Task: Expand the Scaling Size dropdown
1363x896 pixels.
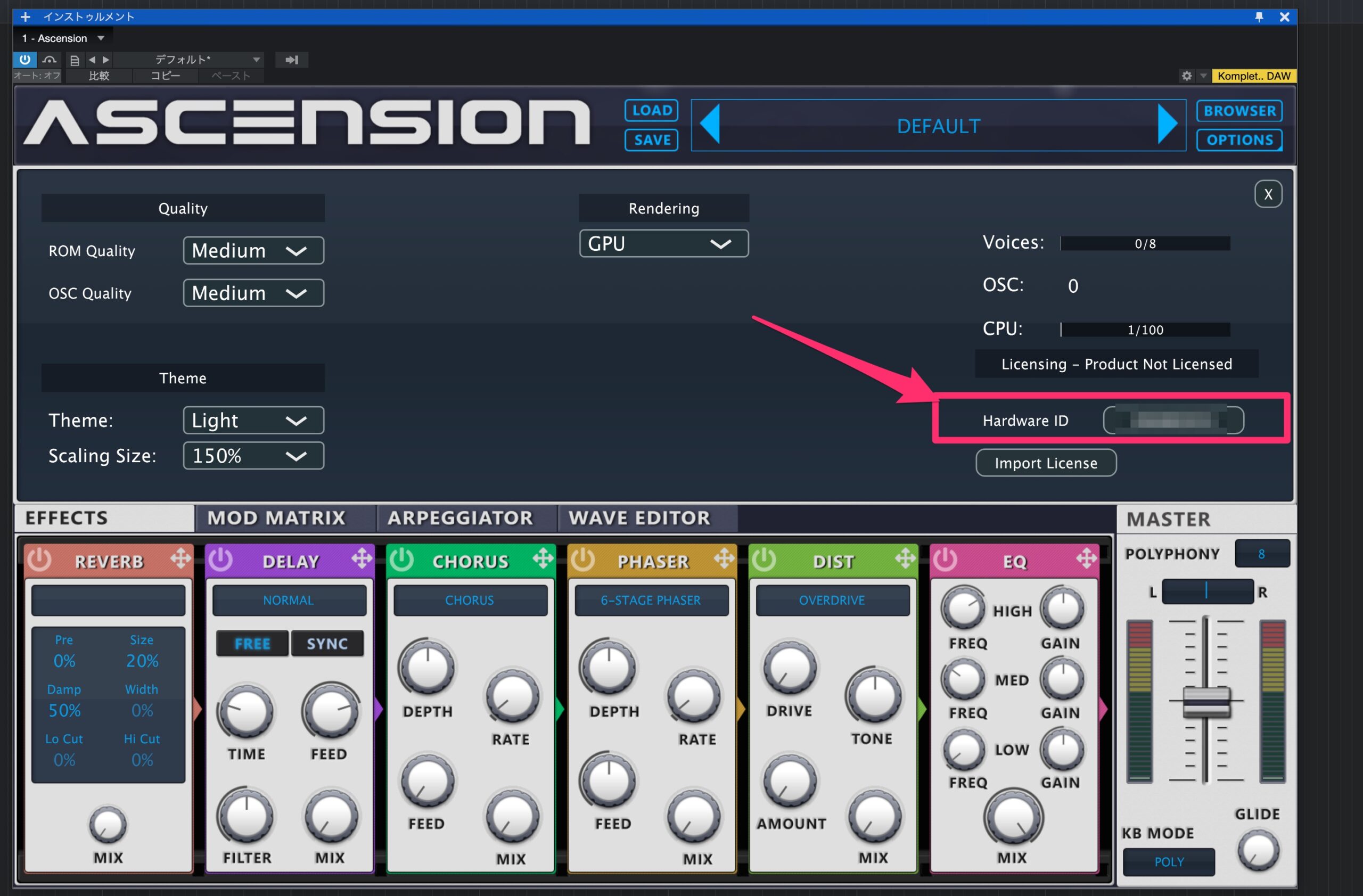Action: pos(253,456)
